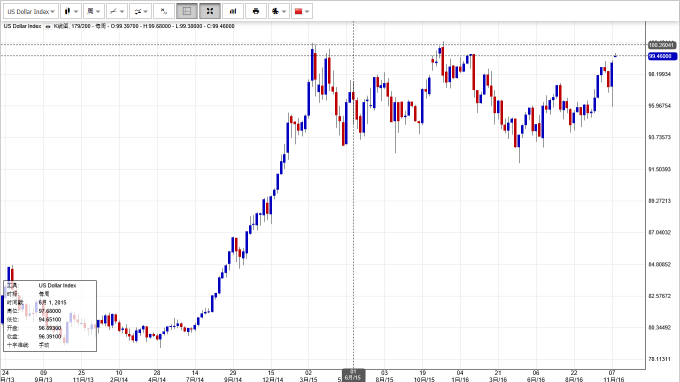The width and height of the screenshot is (680, 382).
Task: Open the indicators dropdown in toolbar
Action: click(141, 11)
